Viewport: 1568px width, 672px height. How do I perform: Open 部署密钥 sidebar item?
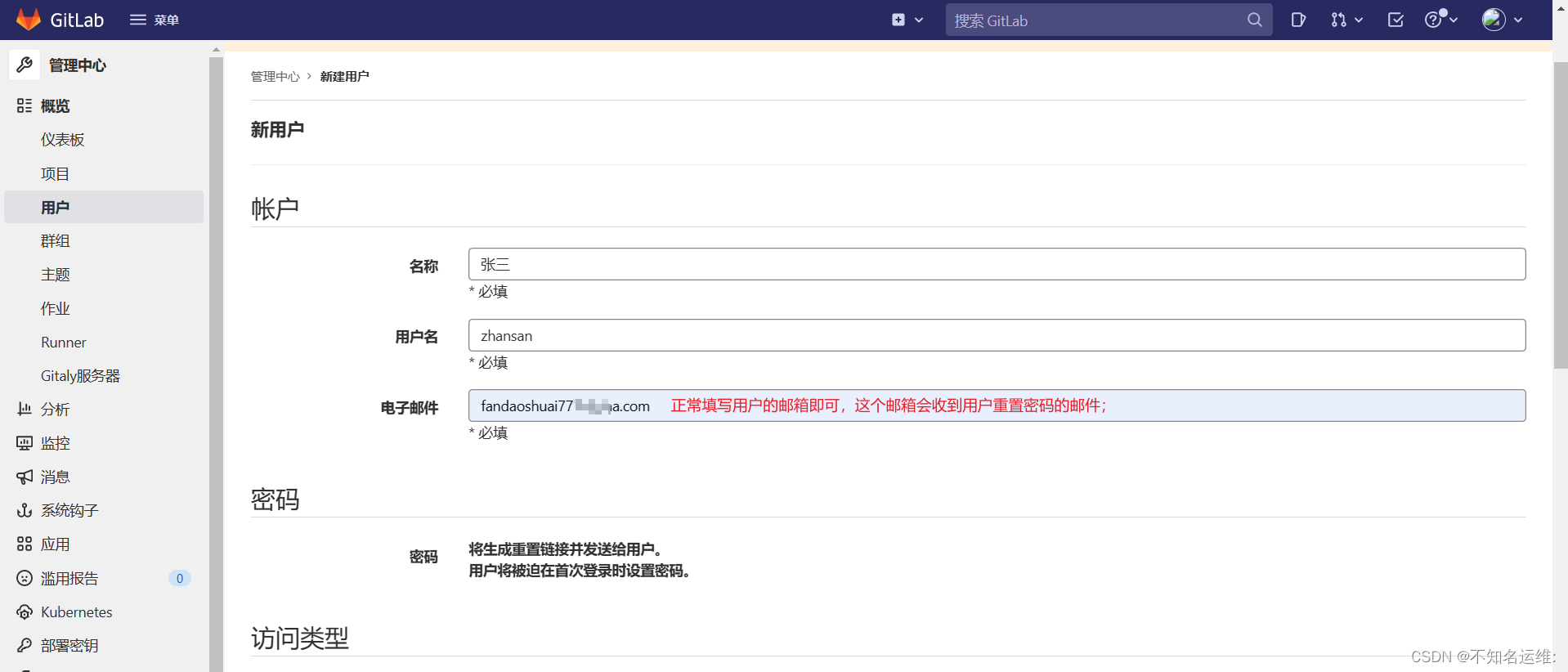tap(69, 645)
